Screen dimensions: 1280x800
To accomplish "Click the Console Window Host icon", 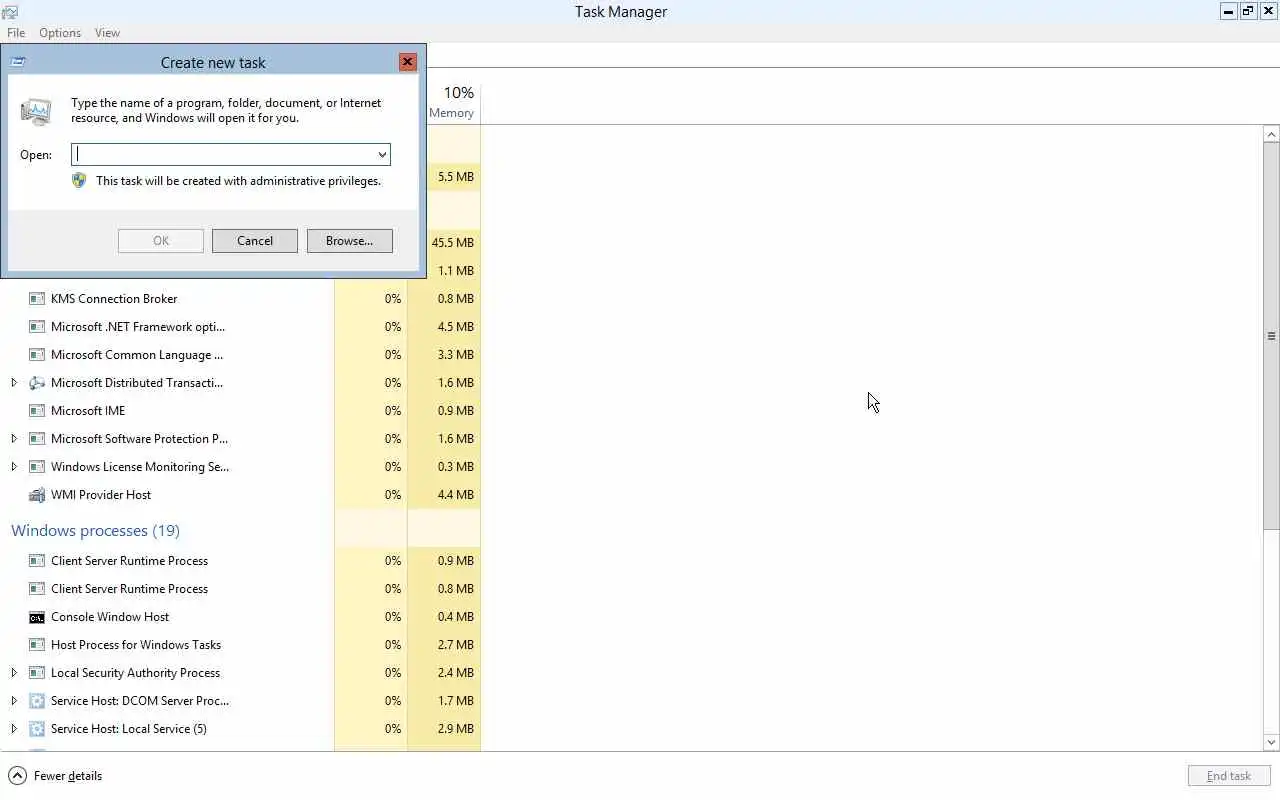I will [x=37, y=617].
